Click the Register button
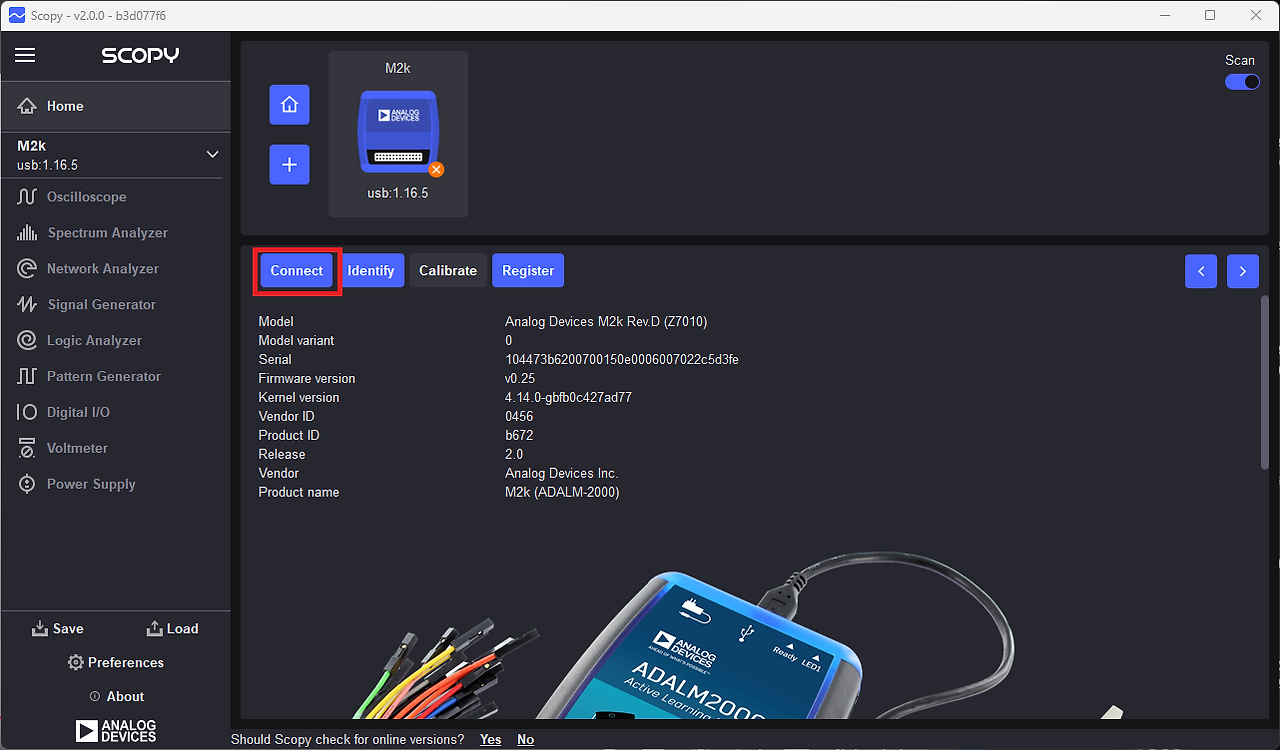This screenshot has width=1280, height=750. click(528, 271)
